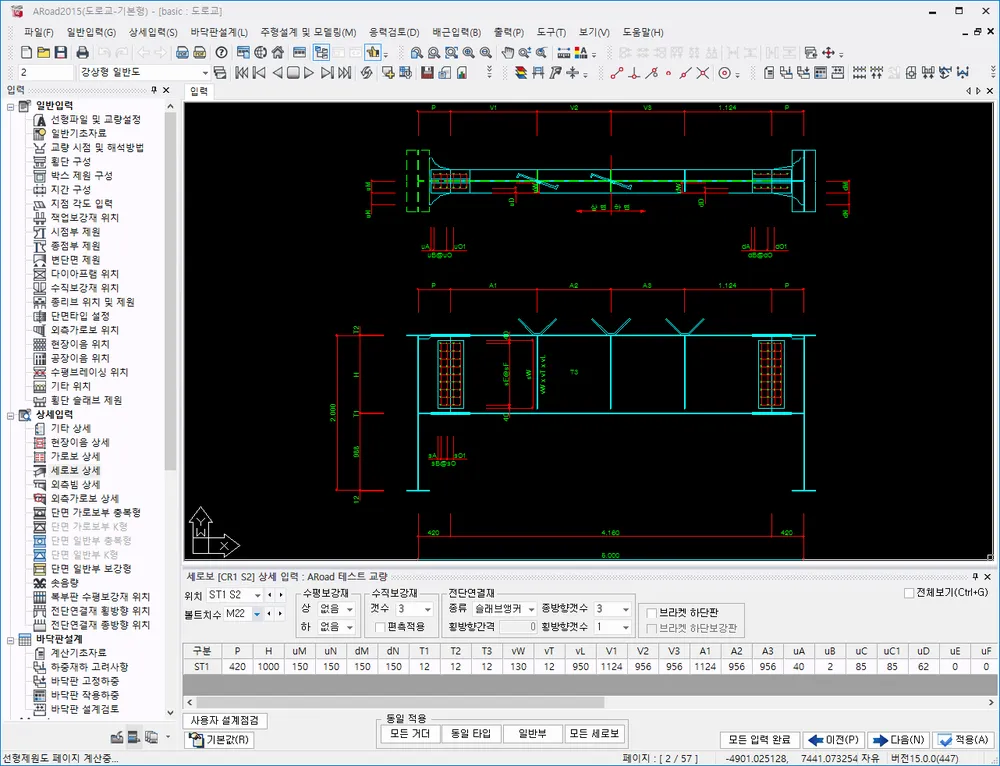Click the text color settings icon
1000x766 pixels.
pos(581,52)
